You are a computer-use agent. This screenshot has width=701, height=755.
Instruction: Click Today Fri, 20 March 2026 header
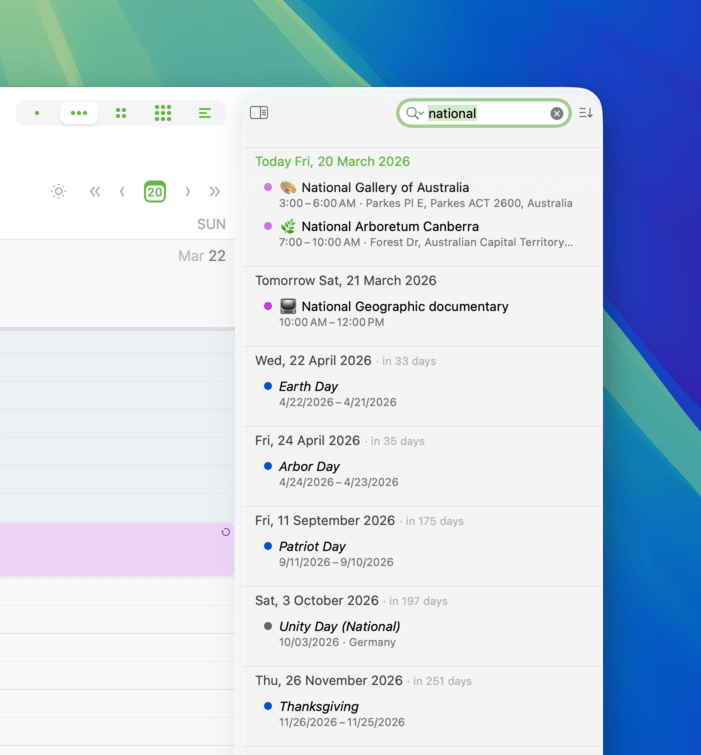pos(332,161)
